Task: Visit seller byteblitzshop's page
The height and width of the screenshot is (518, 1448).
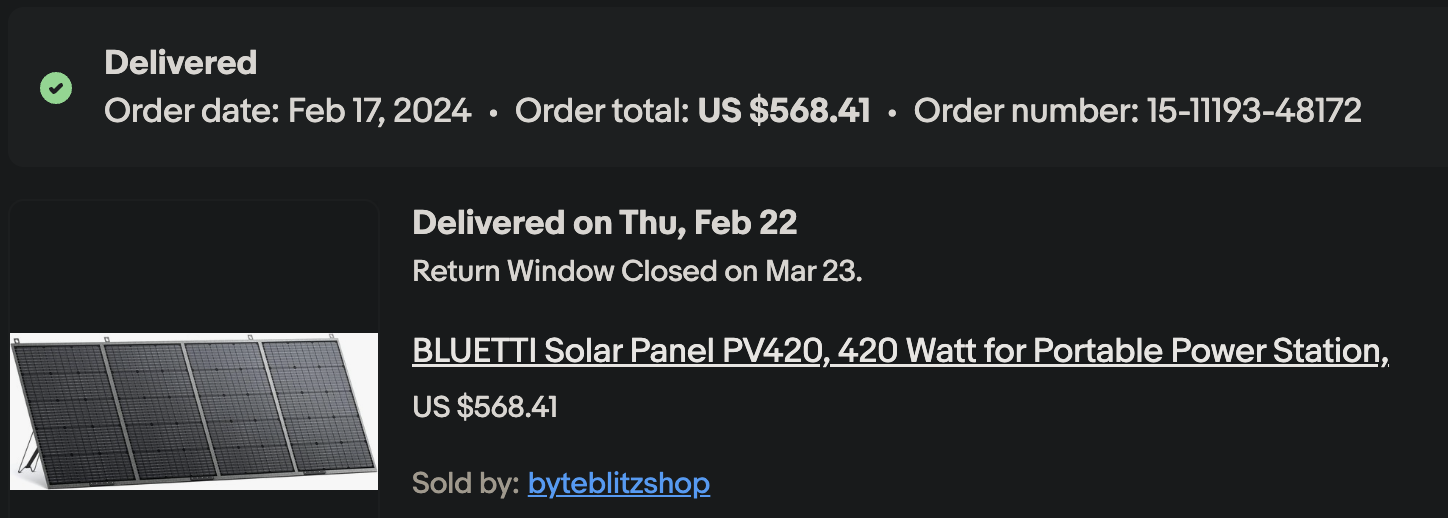Action: pyautogui.click(x=618, y=484)
